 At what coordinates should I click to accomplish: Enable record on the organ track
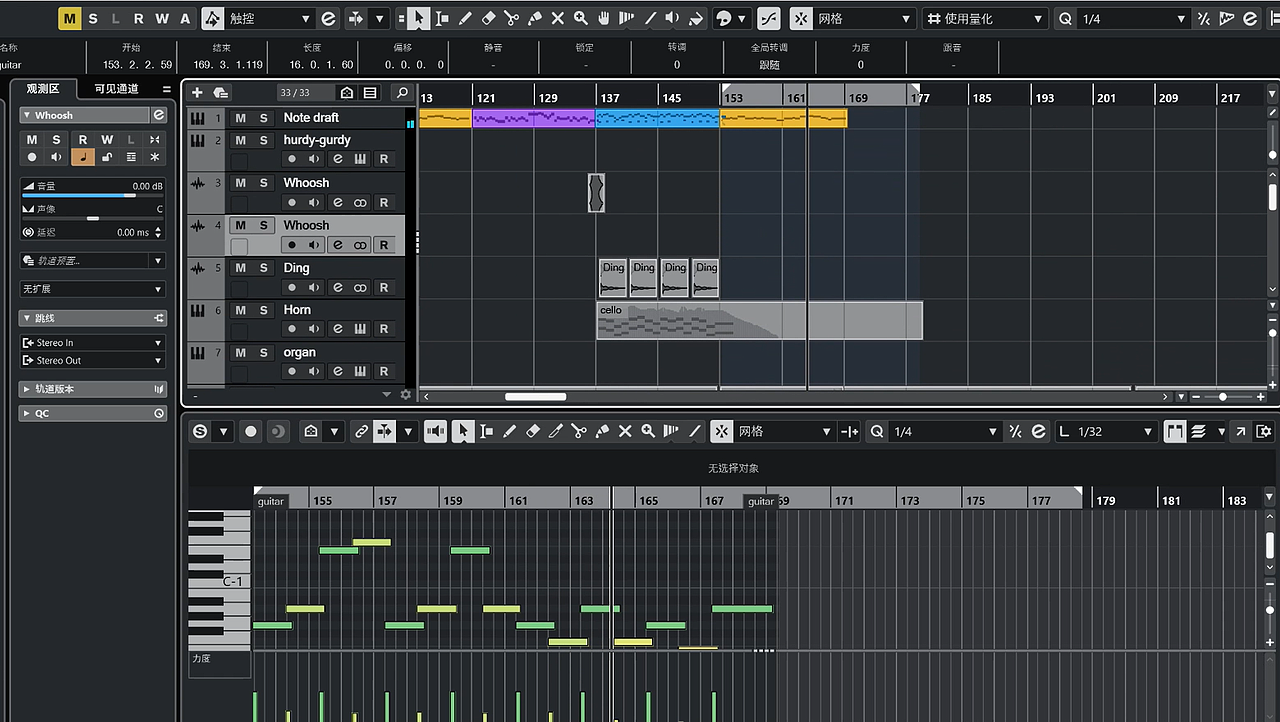292,372
